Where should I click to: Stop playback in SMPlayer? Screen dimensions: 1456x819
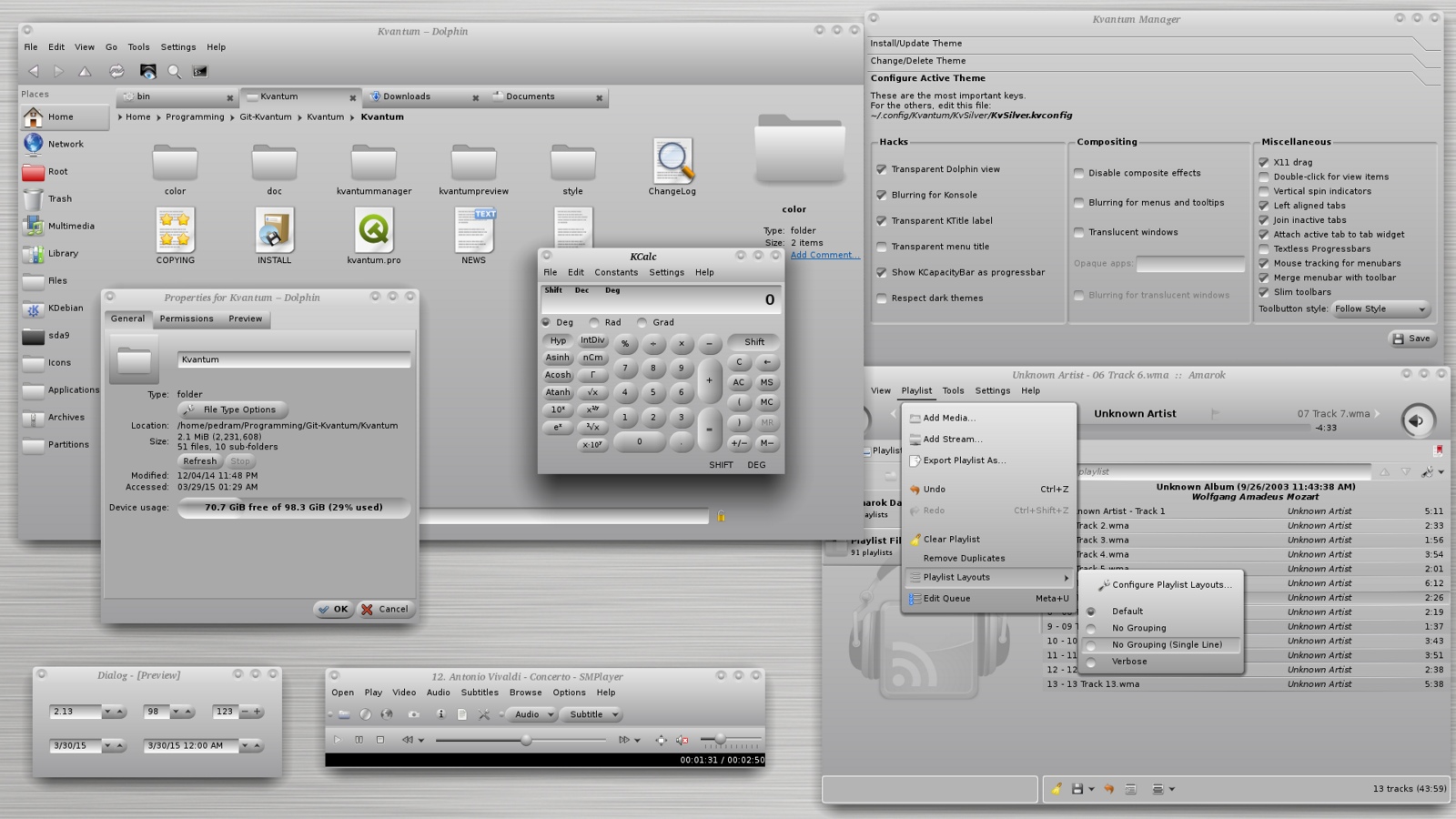point(380,740)
